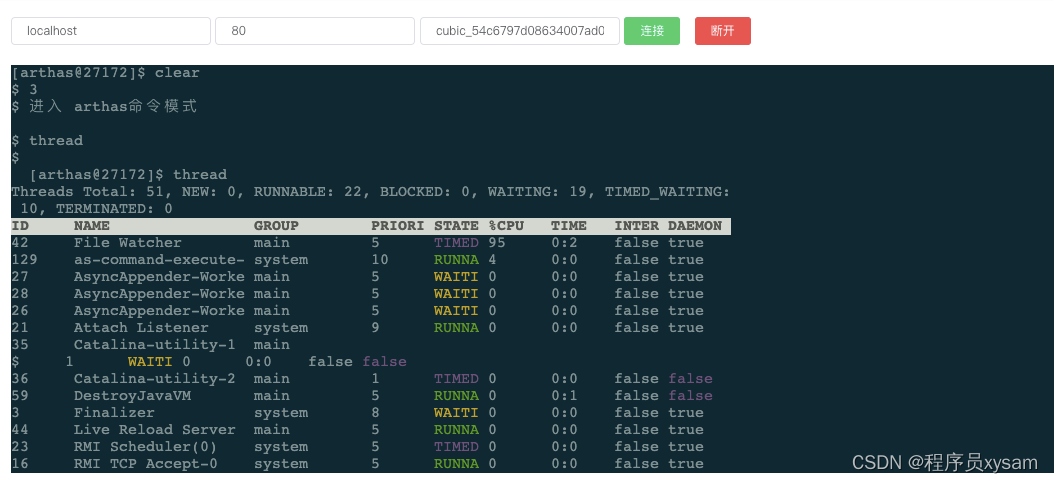This screenshot has width=1054, height=483.
Task: Click the TIMED state of File Watcher
Action: [456, 243]
